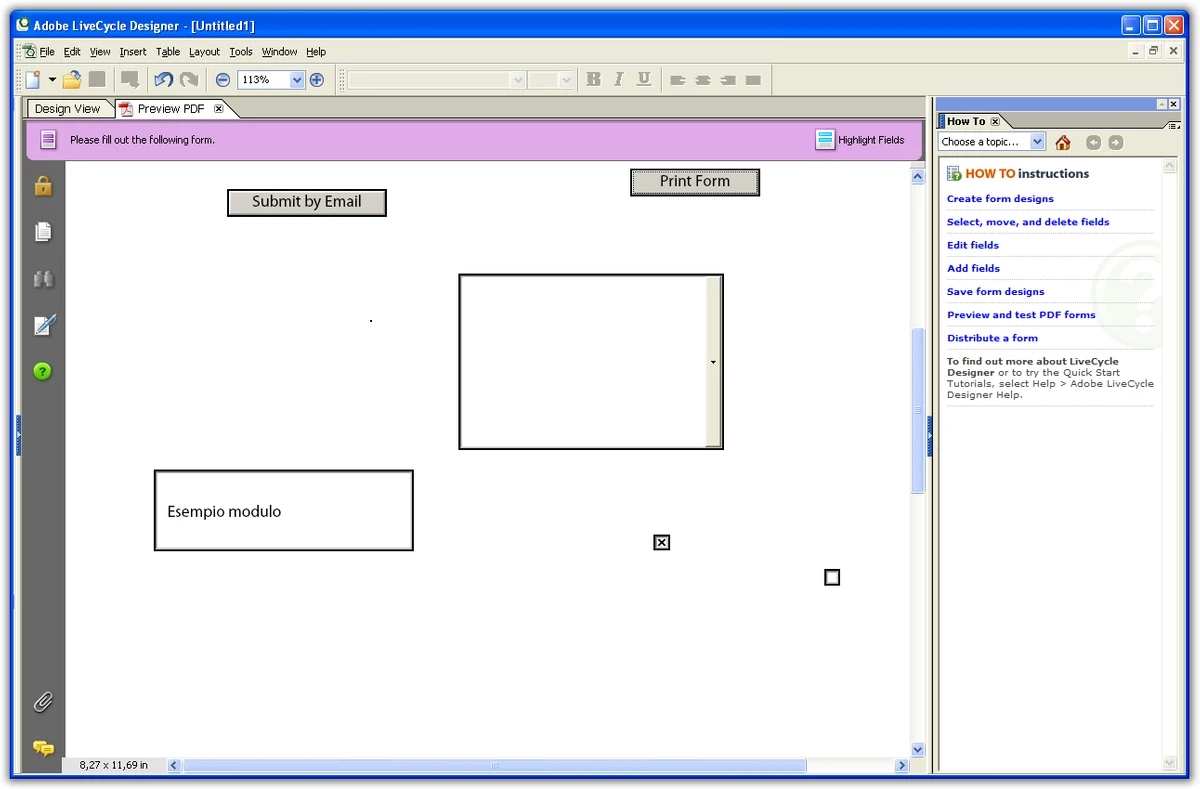Toggle Highlight Fields

click(x=860, y=140)
